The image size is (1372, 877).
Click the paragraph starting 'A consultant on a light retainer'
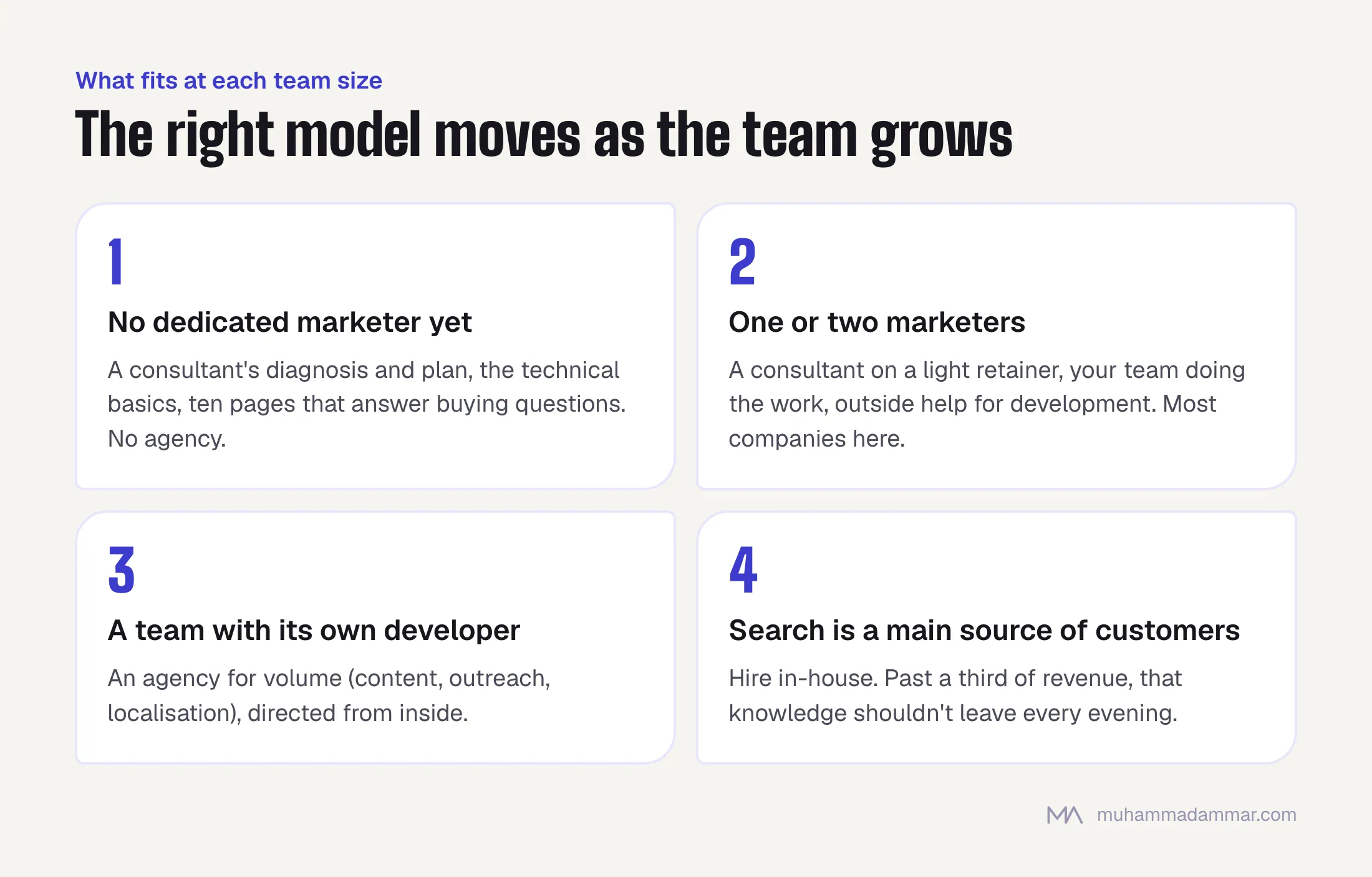tap(987, 404)
